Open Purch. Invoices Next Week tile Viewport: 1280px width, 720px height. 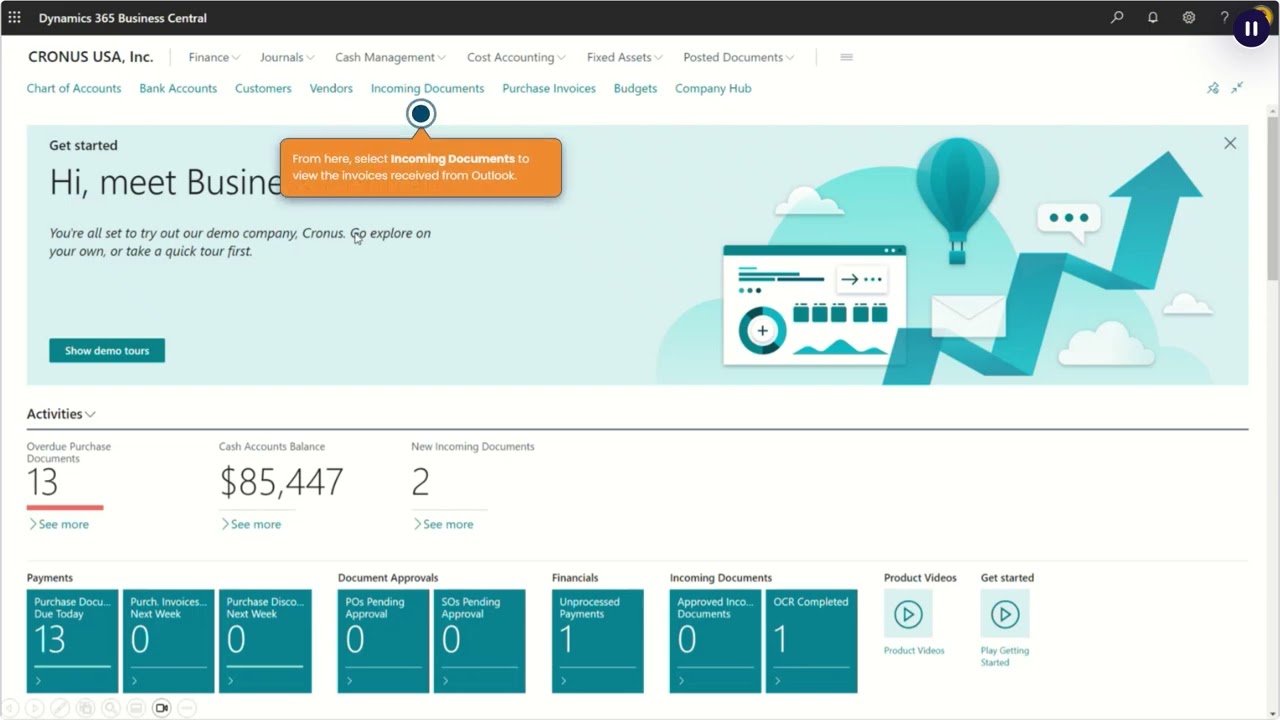tap(168, 641)
